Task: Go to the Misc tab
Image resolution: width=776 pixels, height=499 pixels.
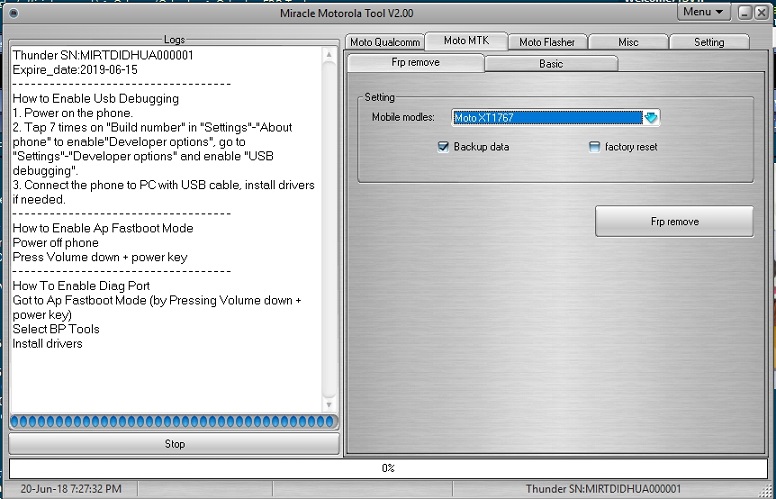Action: 628,42
